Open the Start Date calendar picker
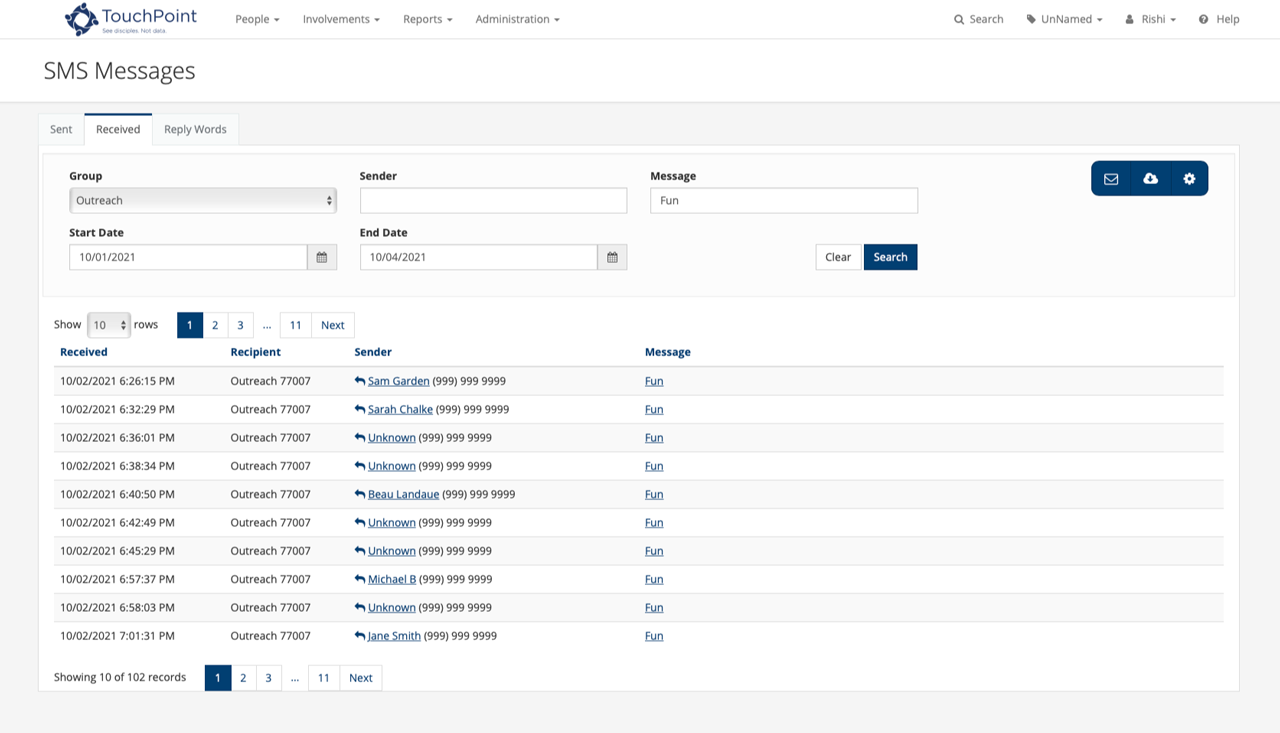This screenshot has height=733, width=1280. 322,257
